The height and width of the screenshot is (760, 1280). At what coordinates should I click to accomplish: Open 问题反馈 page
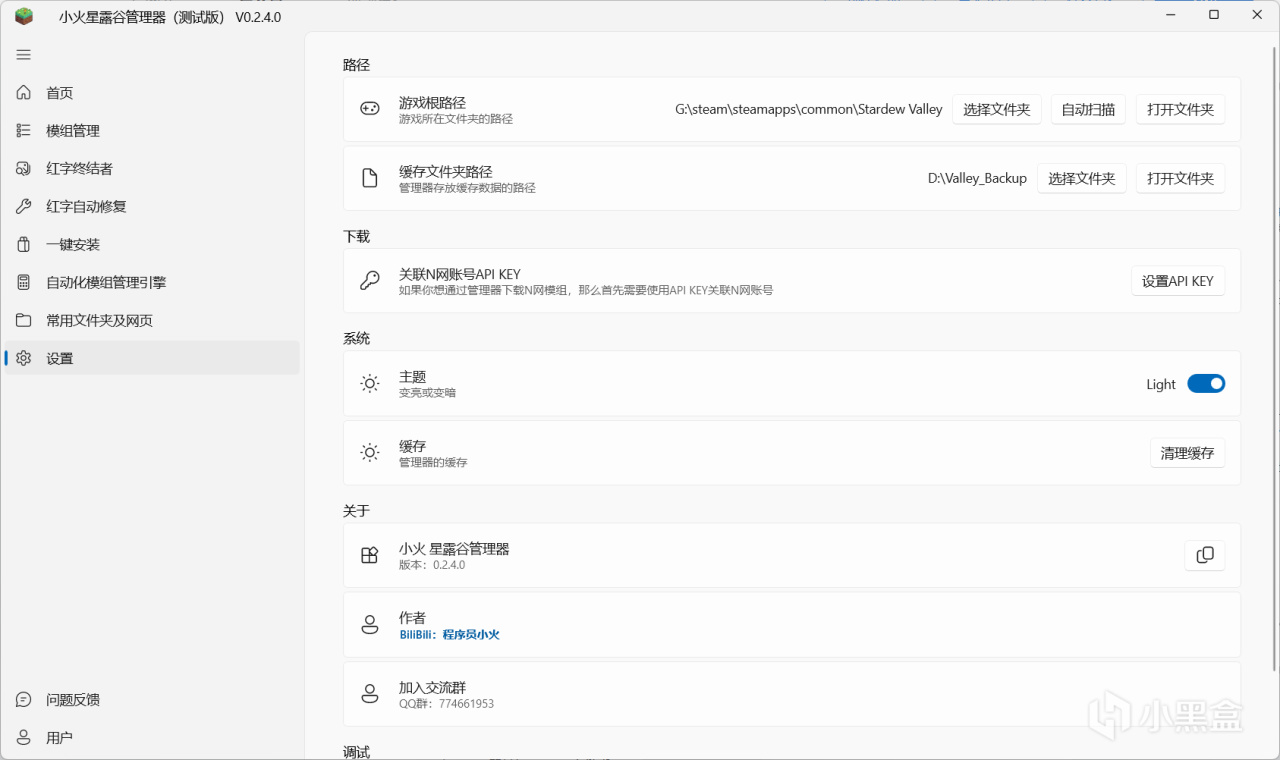[151, 700]
